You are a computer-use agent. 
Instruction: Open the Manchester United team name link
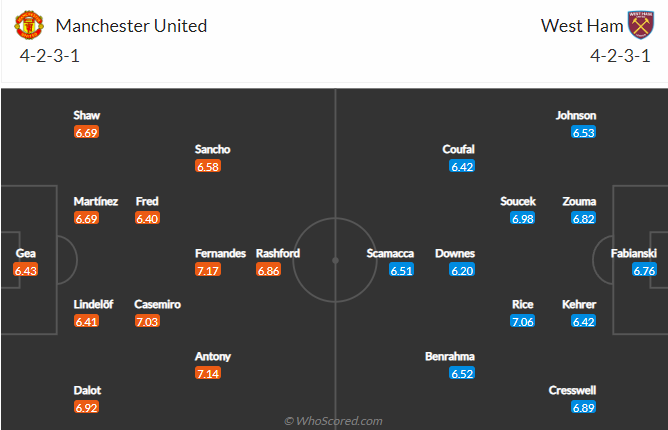click(131, 26)
